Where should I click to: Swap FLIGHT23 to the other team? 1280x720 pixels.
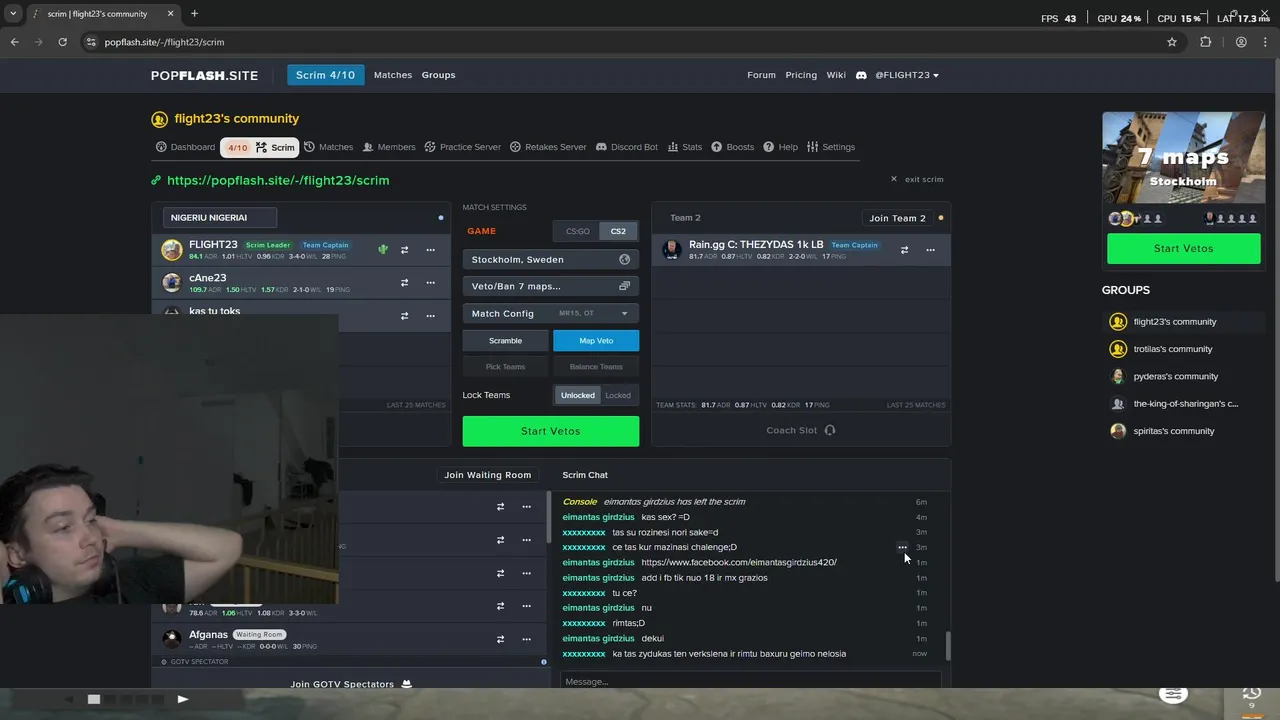tap(404, 250)
